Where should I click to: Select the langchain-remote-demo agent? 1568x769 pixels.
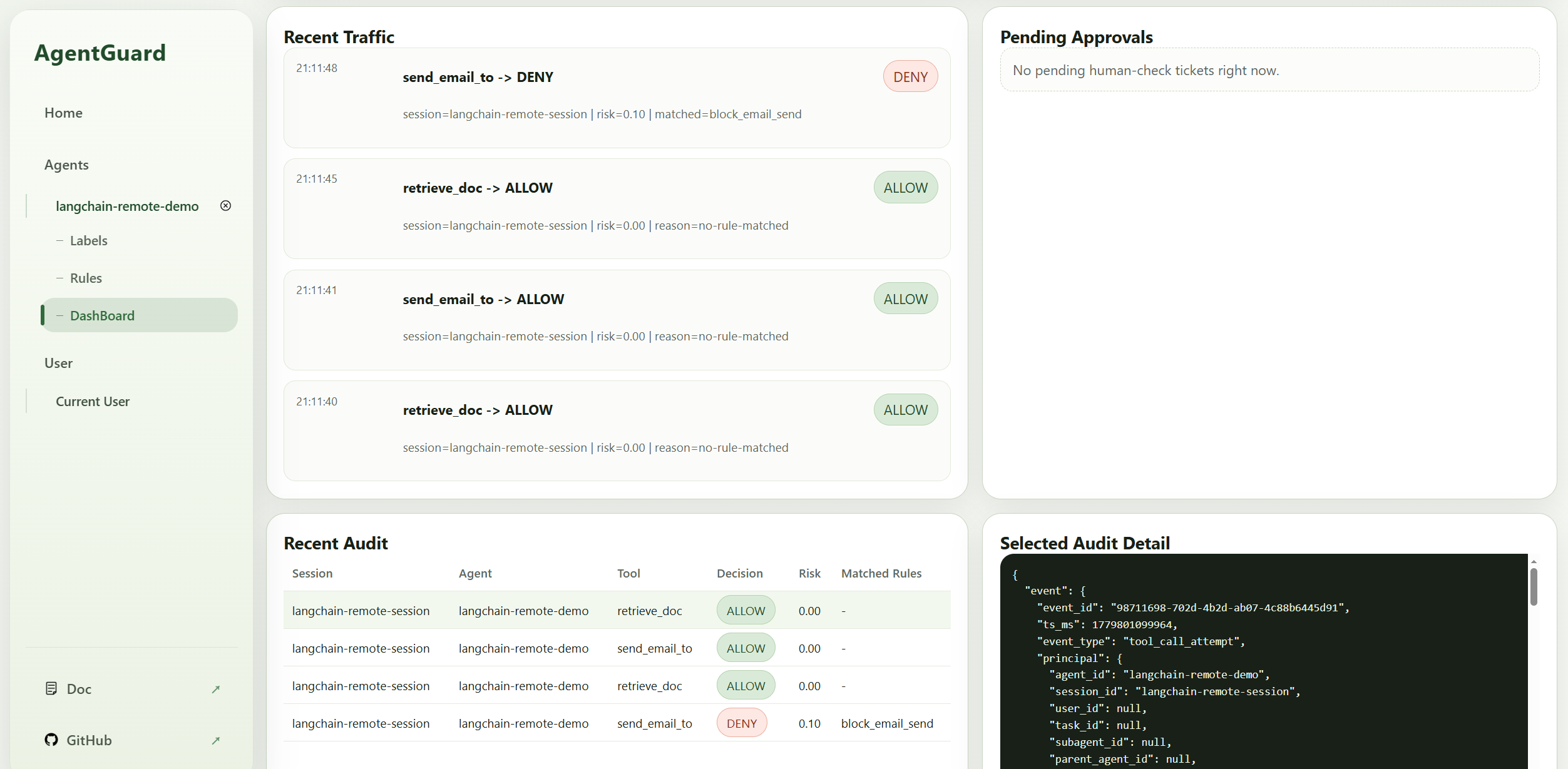pos(127,206)
